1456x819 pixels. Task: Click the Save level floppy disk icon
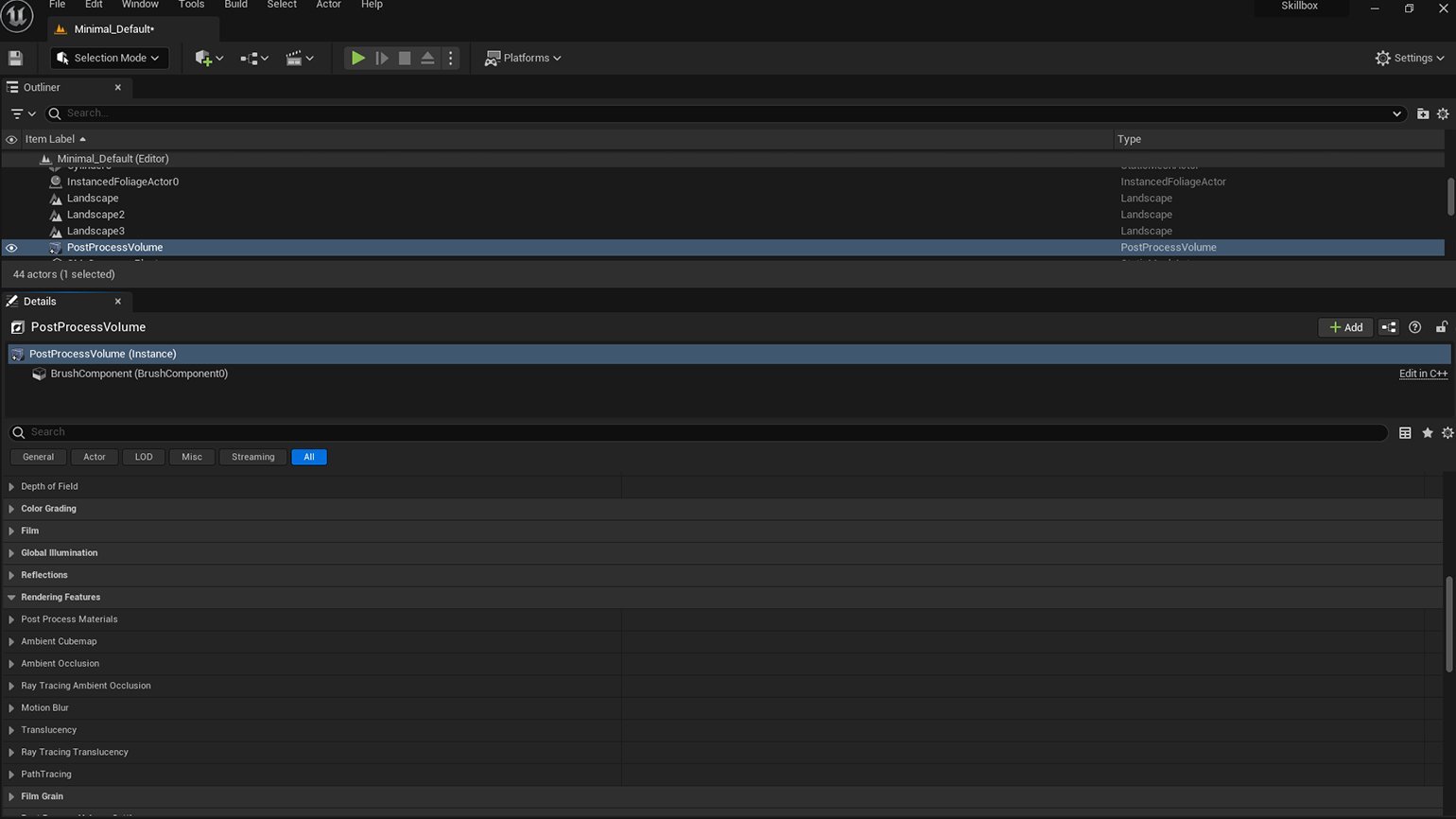tap(15, 58)
